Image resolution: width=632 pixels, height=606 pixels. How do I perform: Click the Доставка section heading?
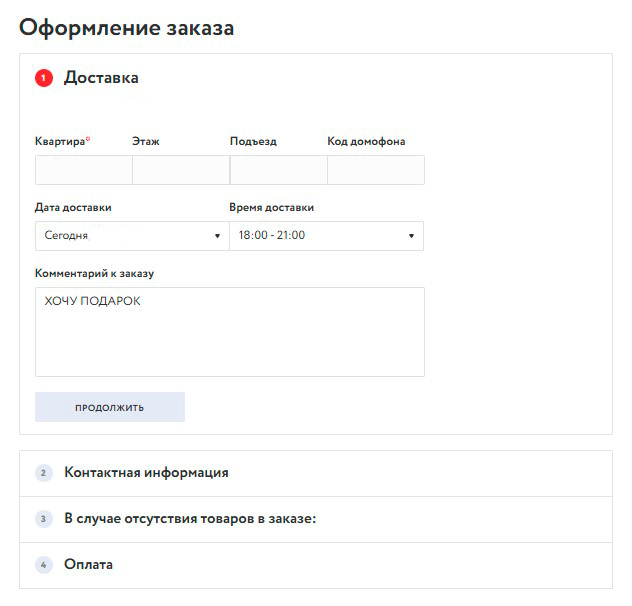pyautogui.click(x=101, y=78)
